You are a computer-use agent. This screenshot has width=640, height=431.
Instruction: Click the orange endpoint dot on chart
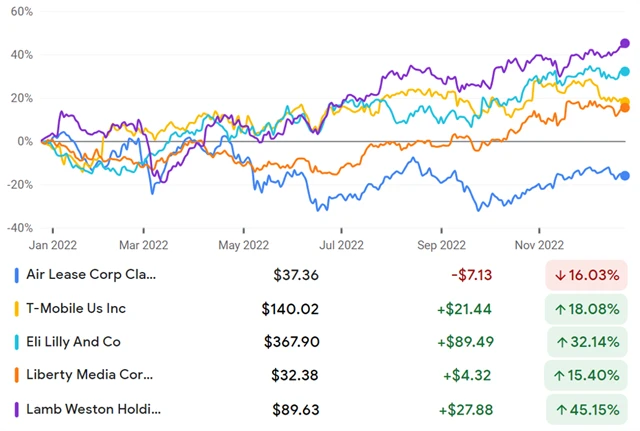[625, 106]
